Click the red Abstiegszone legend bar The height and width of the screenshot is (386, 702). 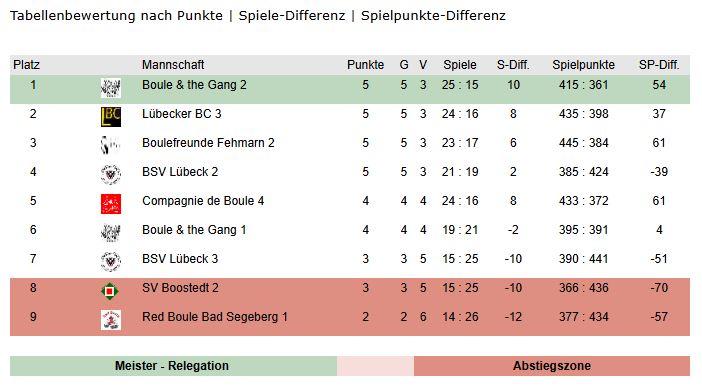tap(552, 366)
